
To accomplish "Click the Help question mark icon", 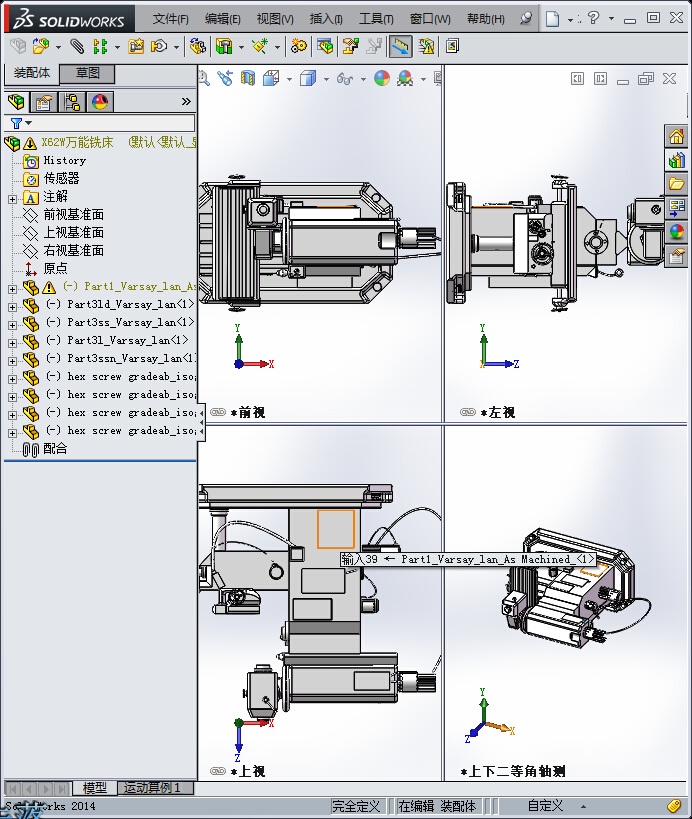I will pyautogui.click(x=593, y=18).
